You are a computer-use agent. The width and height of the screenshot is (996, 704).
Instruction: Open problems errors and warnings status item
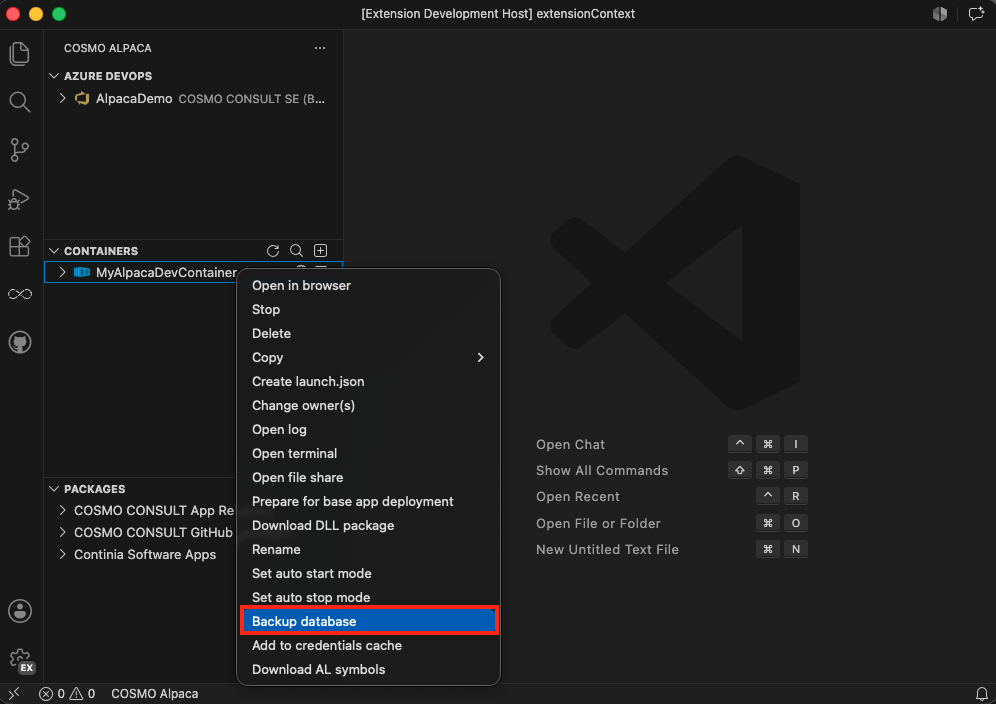coord(67,694)
